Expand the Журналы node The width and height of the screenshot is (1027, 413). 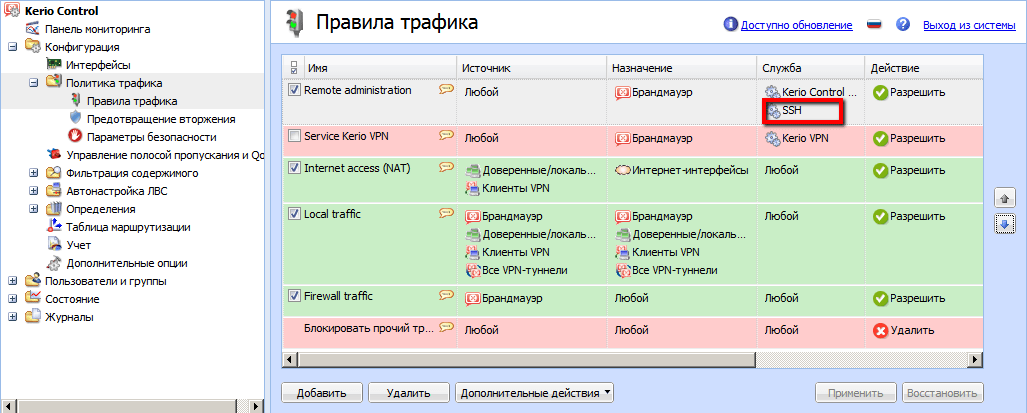click(12, 317)
